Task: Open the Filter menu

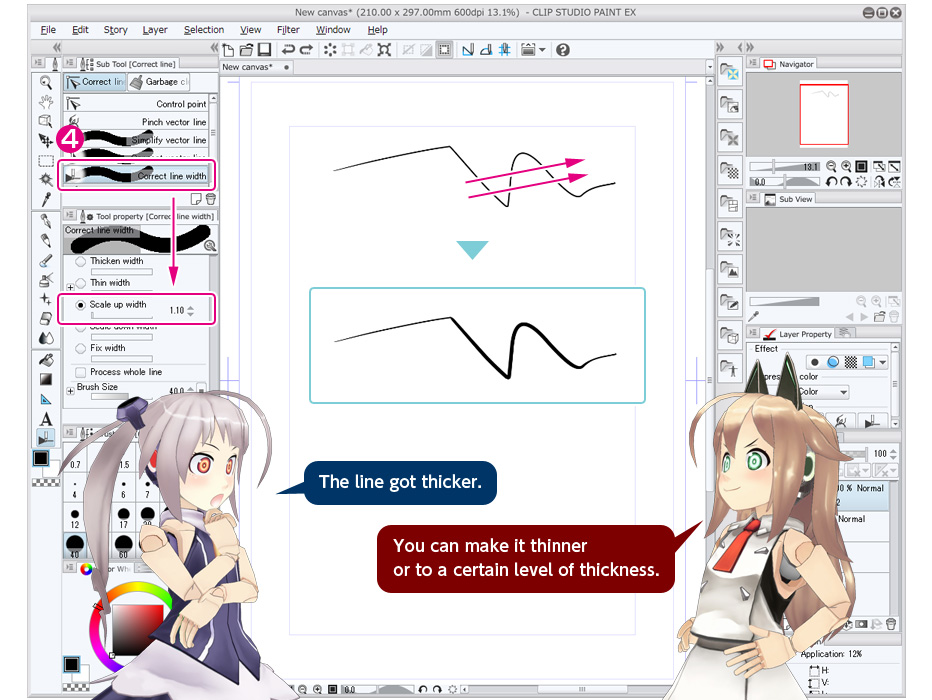Action: [286, 30]
